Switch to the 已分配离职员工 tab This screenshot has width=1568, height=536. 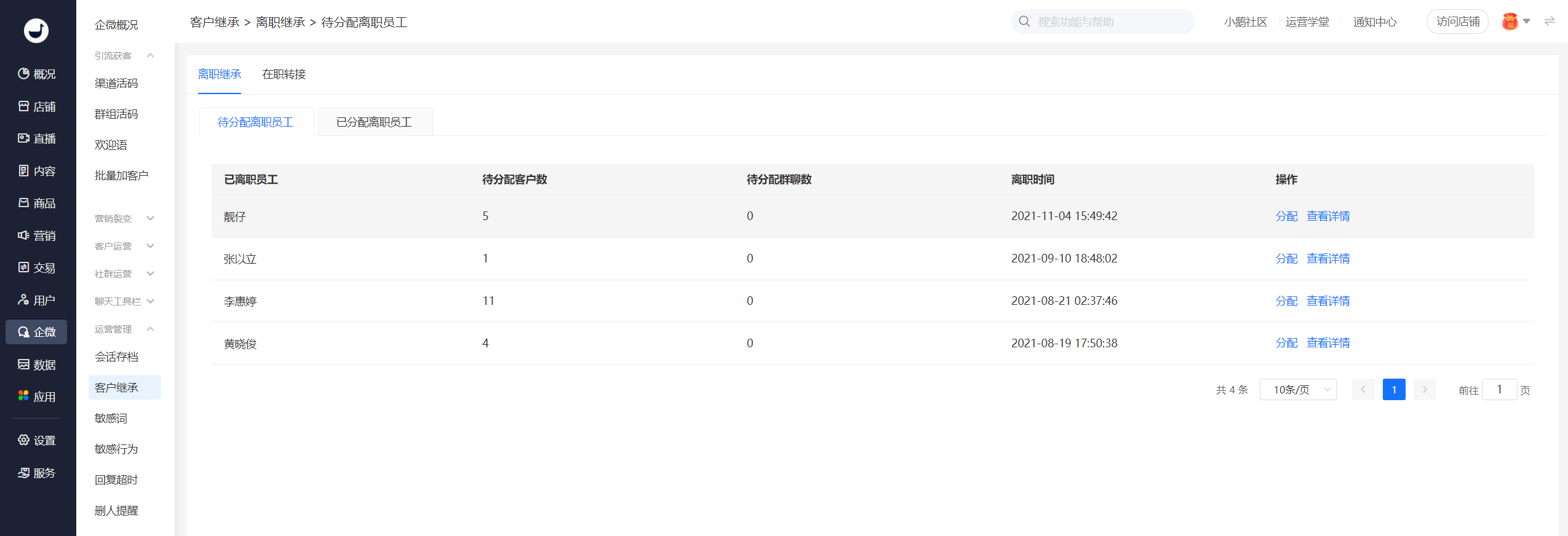click(375, 122)
